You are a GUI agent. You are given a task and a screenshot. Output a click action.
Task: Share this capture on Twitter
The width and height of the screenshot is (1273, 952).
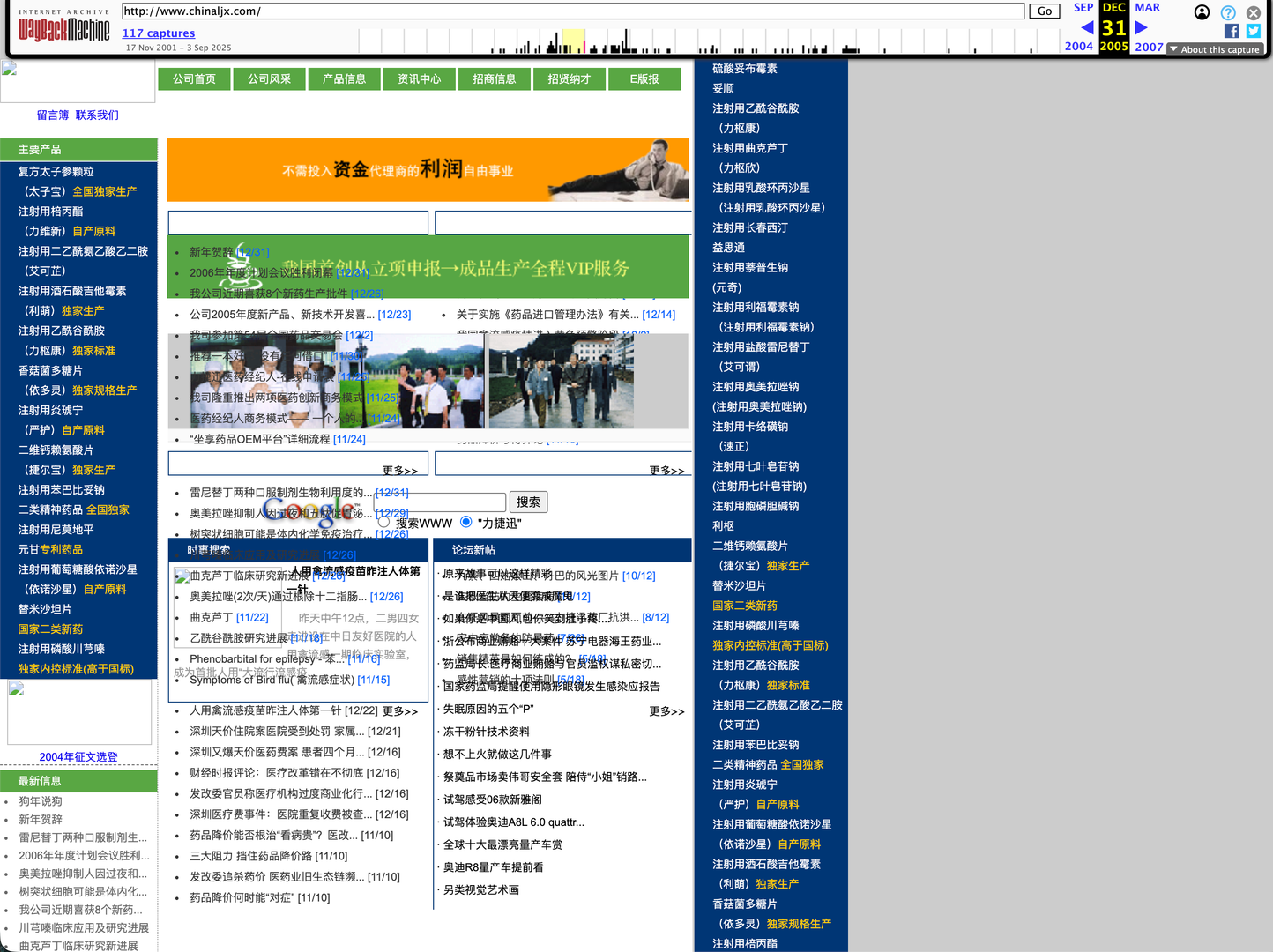[x=1254, y=31]
